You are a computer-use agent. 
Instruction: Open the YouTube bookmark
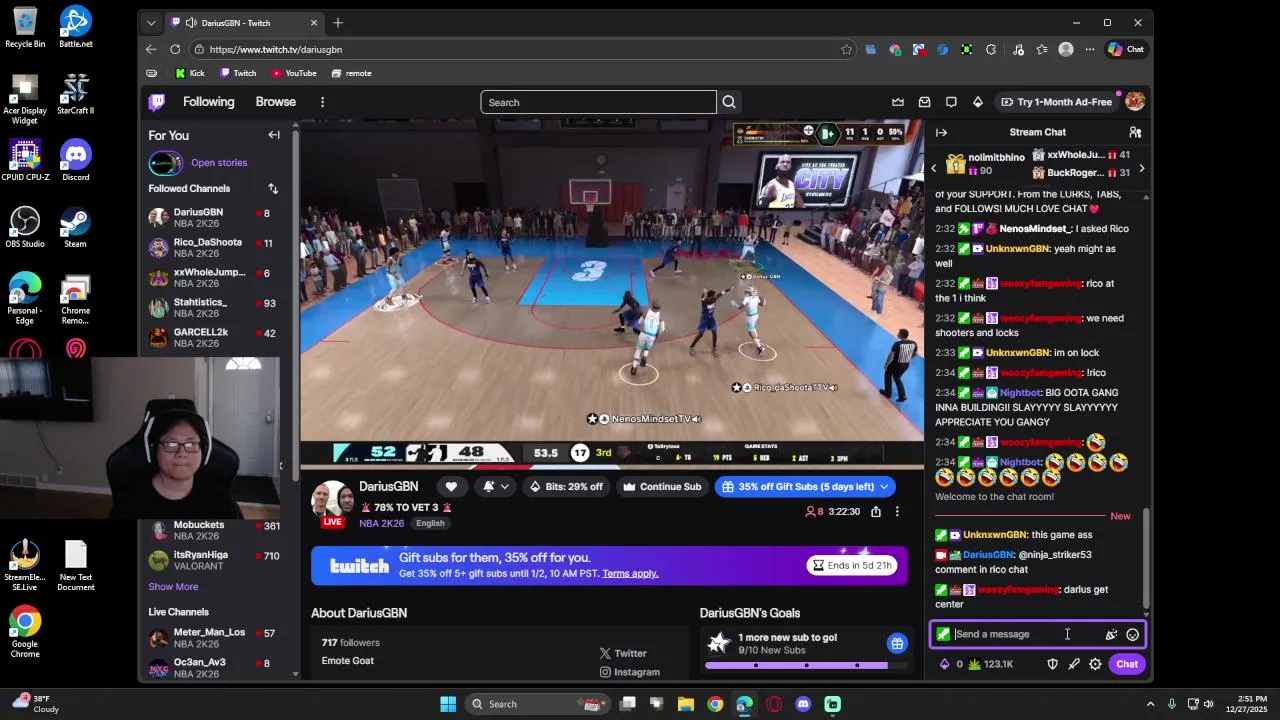(294, 73)
